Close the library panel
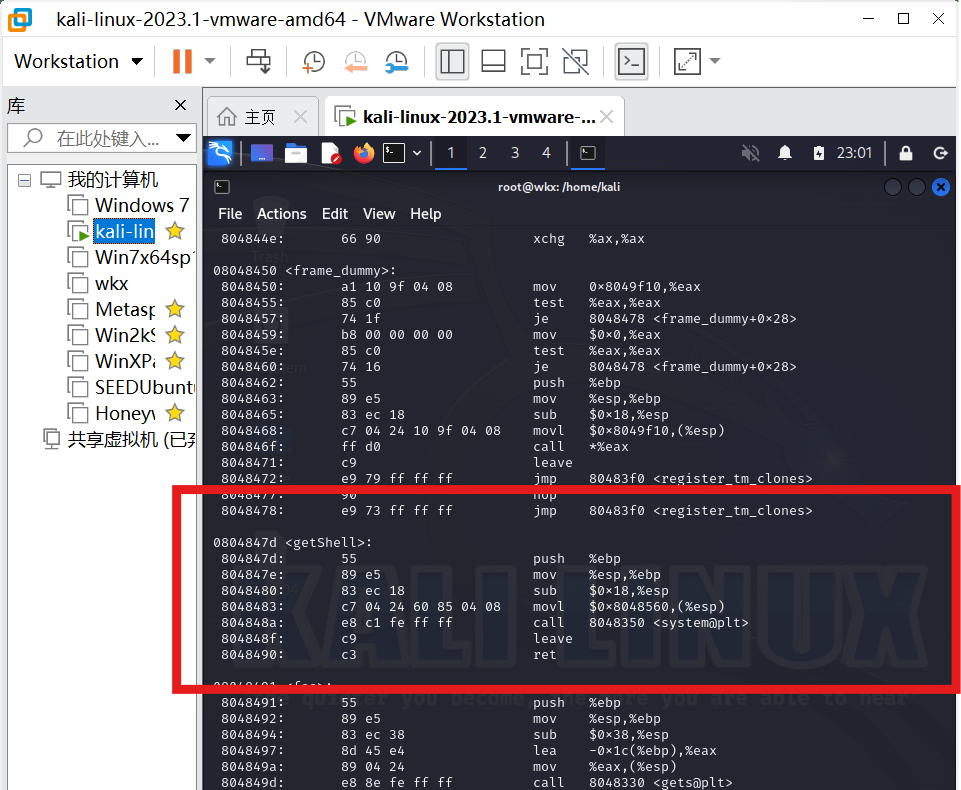The image size is (961, 790). (x=180, y=105)
